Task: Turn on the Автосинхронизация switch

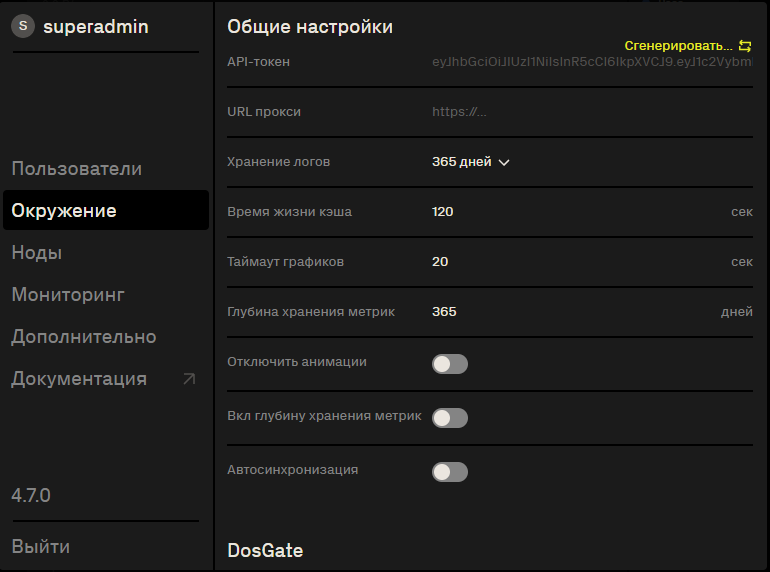Action: coord(450,472)
